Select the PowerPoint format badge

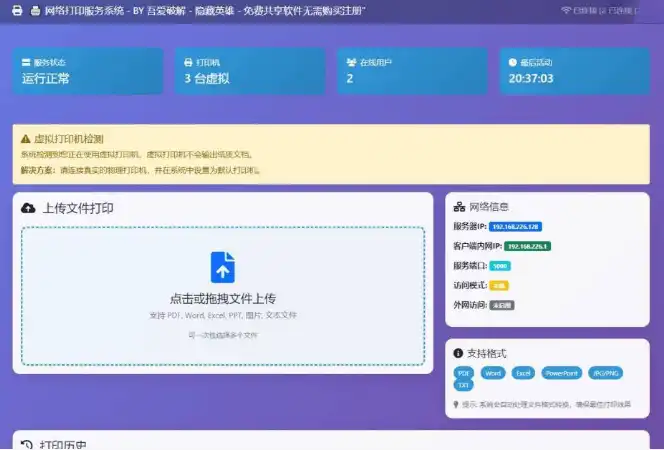coord(562,373)
